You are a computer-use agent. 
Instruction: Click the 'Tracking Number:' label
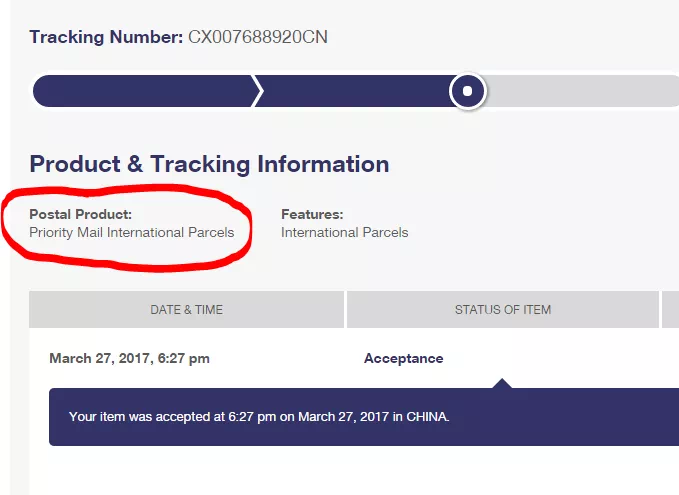(x=106, y=38)
